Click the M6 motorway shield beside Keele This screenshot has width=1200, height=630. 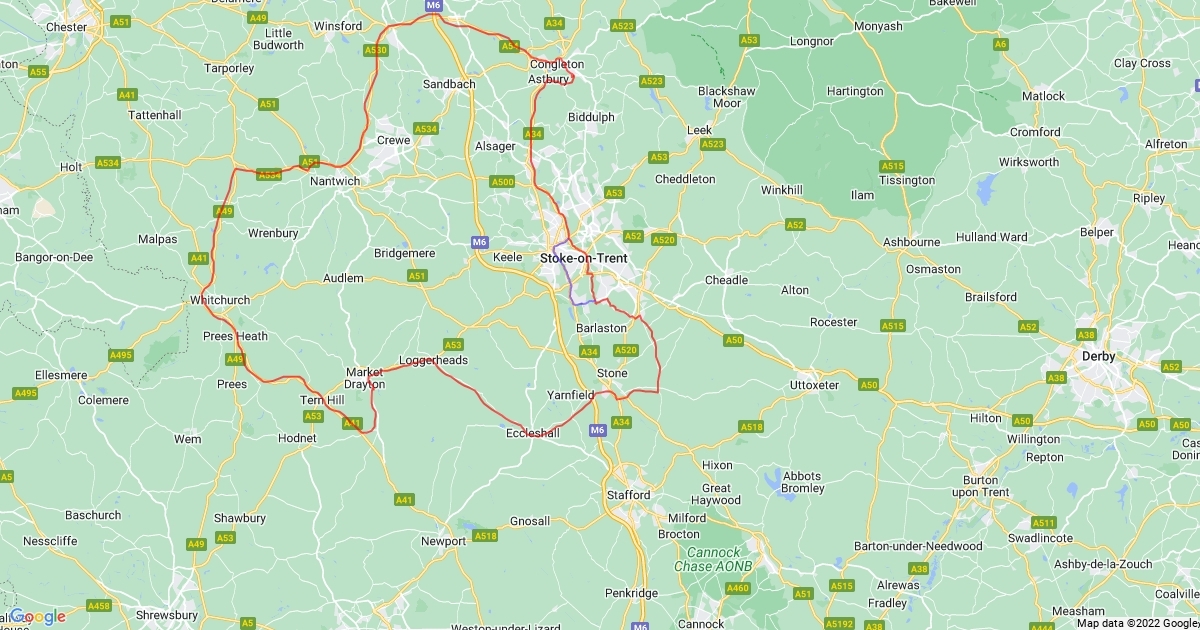(x=480, y=242)
